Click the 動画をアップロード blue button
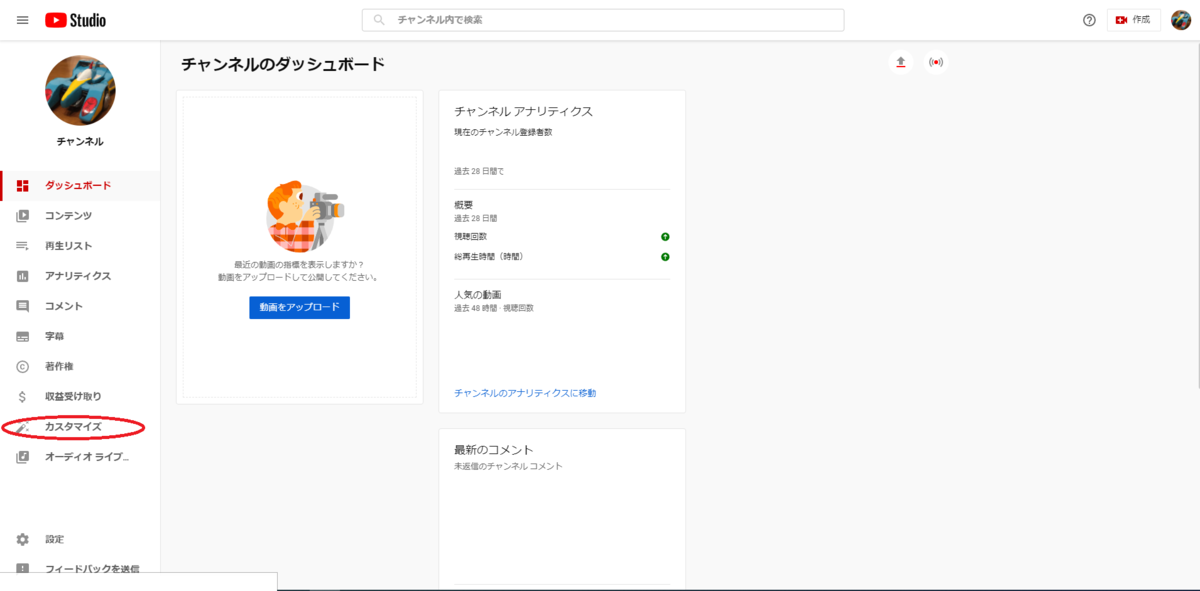This screenshot has width=1200, height=591. (299, 307)
